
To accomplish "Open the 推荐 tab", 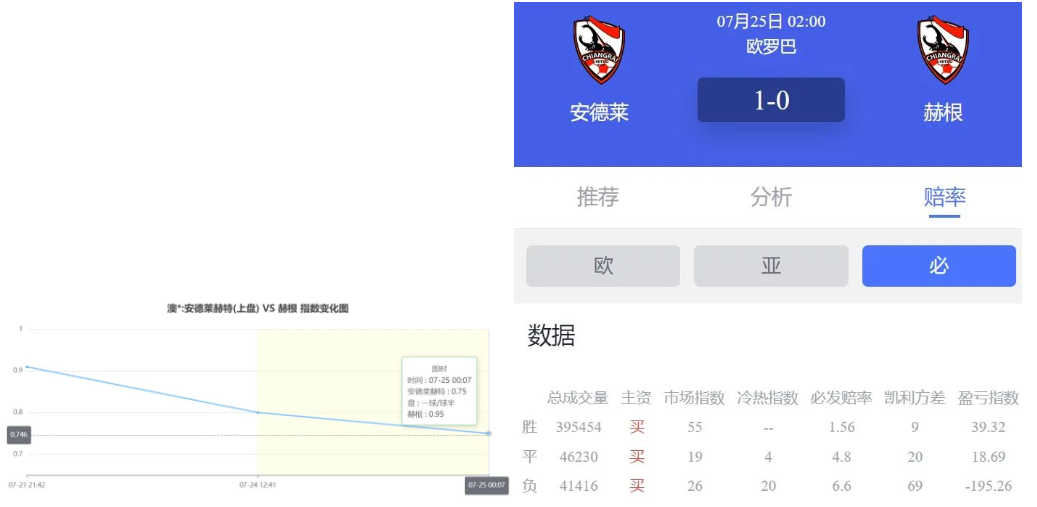I will pos(598,197).
